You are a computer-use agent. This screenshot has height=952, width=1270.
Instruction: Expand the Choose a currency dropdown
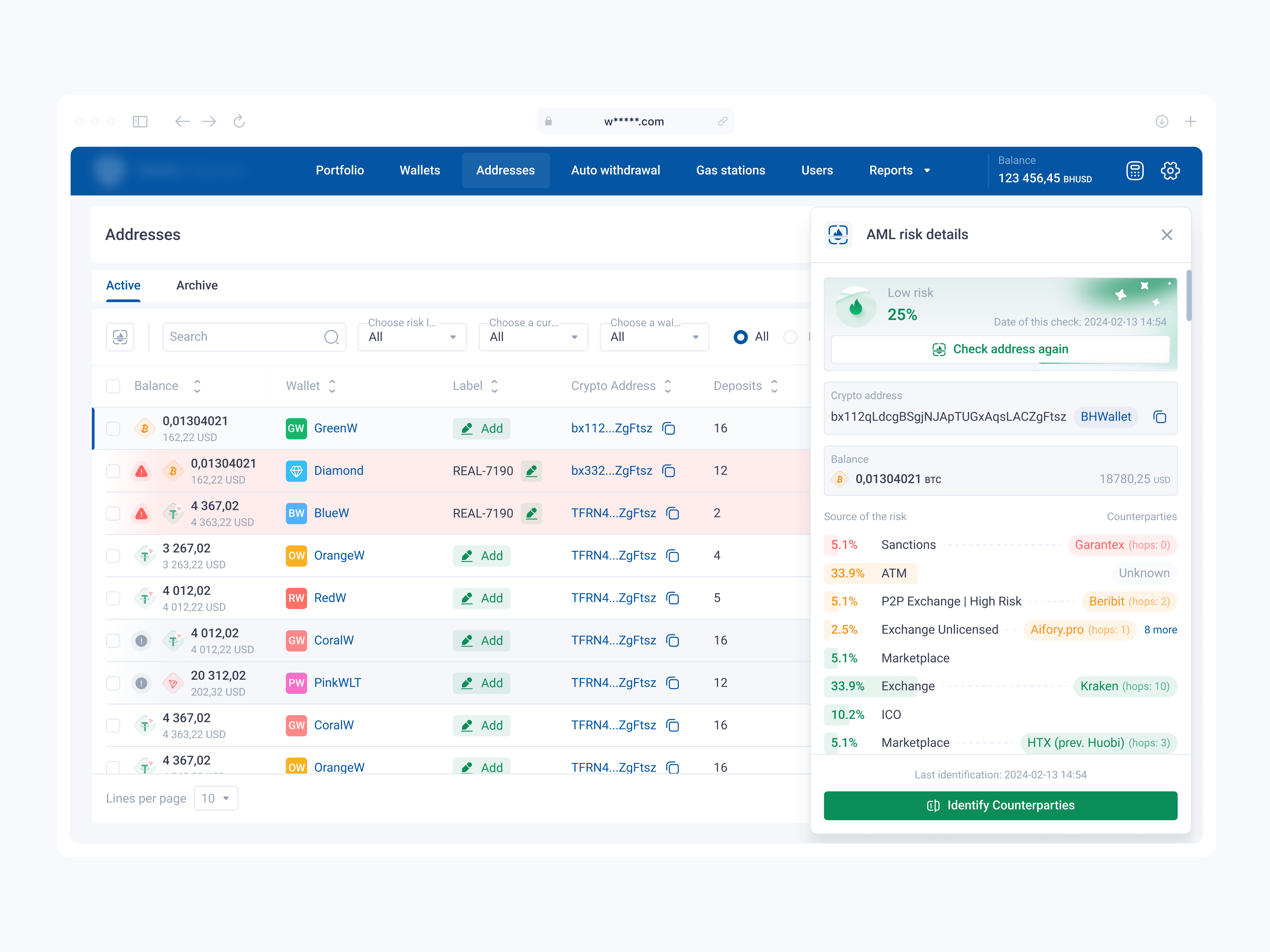tap(533, 337)
